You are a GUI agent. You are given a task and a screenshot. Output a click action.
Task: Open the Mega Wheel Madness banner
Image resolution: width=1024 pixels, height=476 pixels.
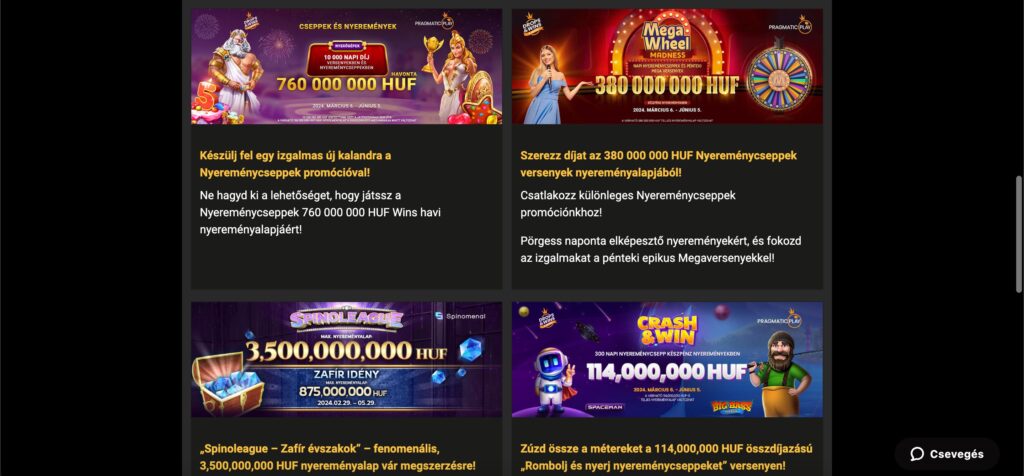pyautogui.click(x=667, y=67)
